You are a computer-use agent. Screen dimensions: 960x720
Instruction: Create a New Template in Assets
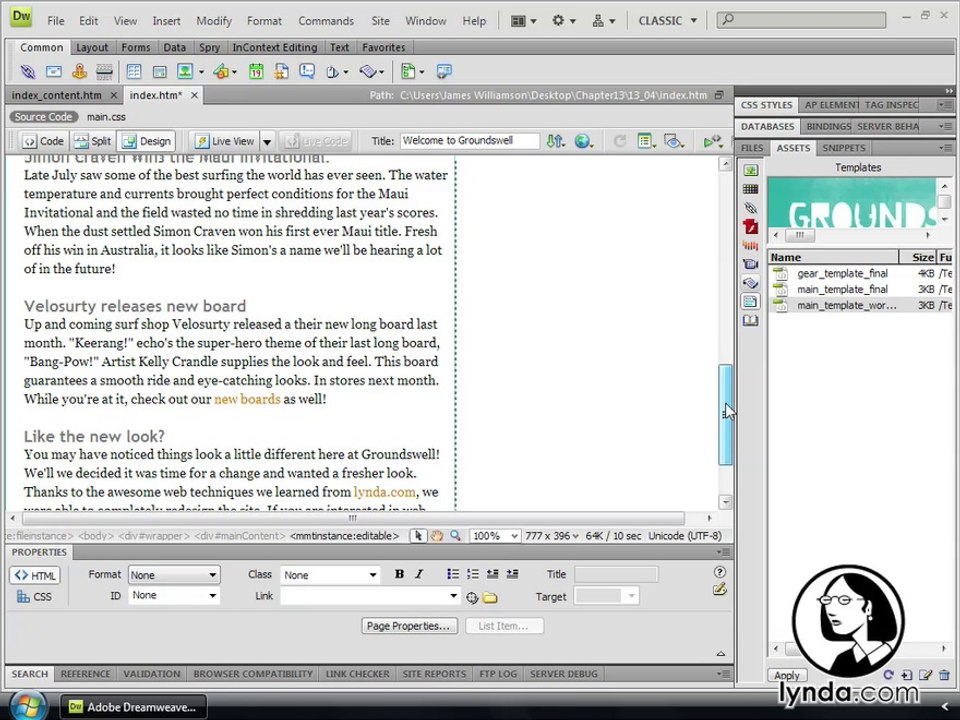907,675
